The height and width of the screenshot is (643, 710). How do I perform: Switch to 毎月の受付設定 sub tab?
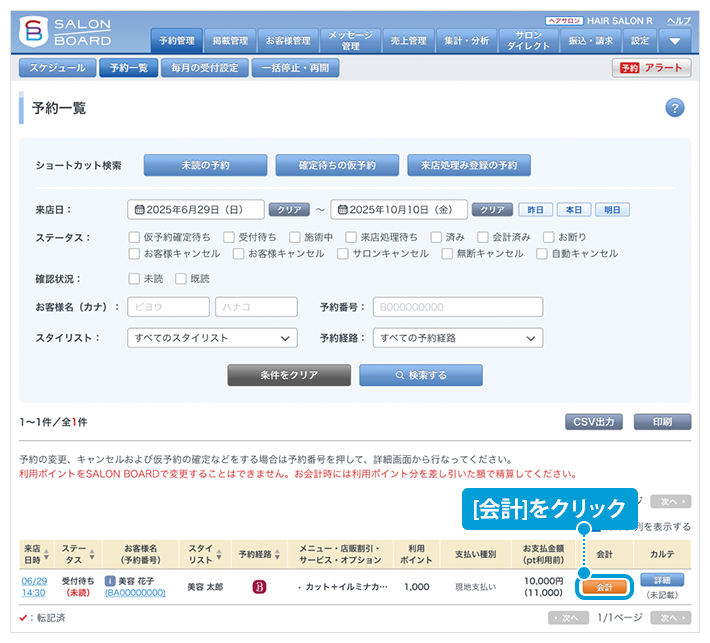[205, 68]
